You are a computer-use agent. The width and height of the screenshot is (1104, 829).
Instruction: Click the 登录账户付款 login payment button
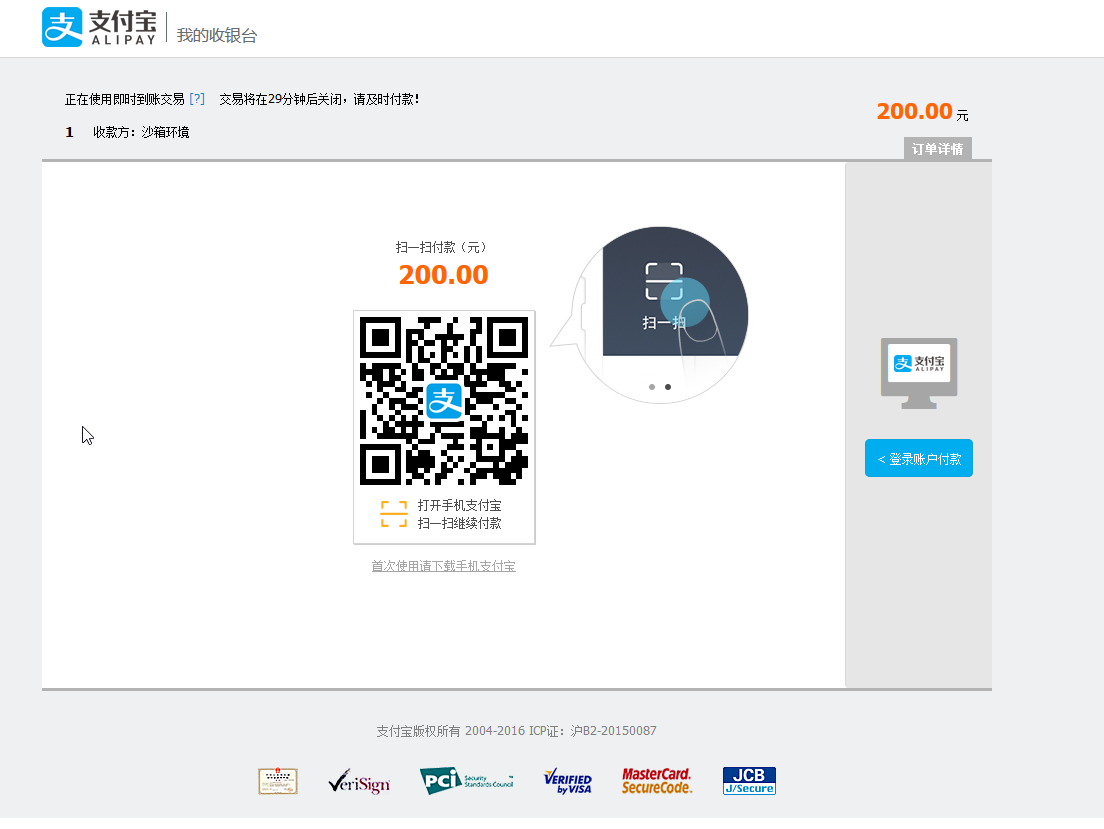tap(919, 459)
